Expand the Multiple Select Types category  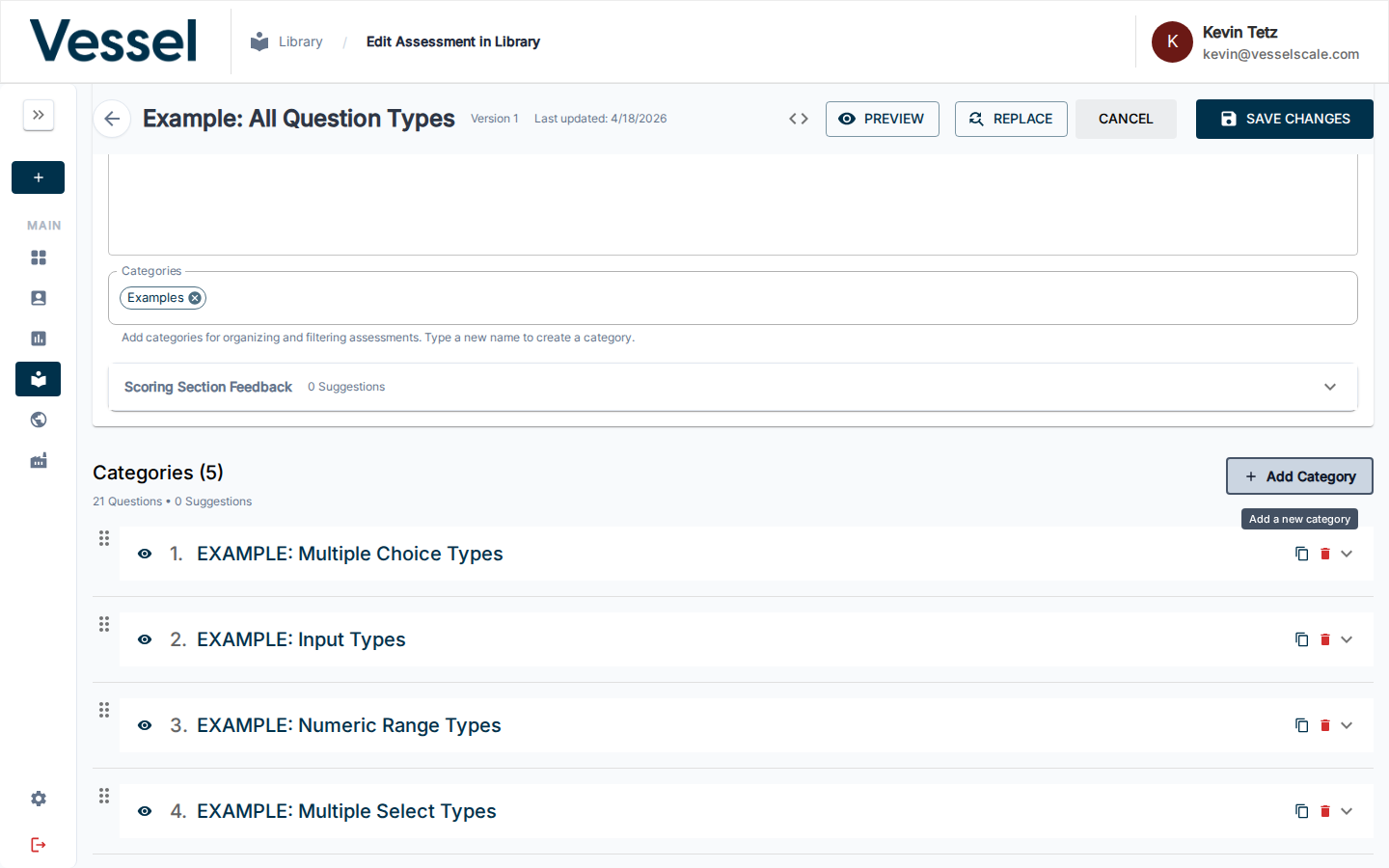click(x=1347, y=811)
